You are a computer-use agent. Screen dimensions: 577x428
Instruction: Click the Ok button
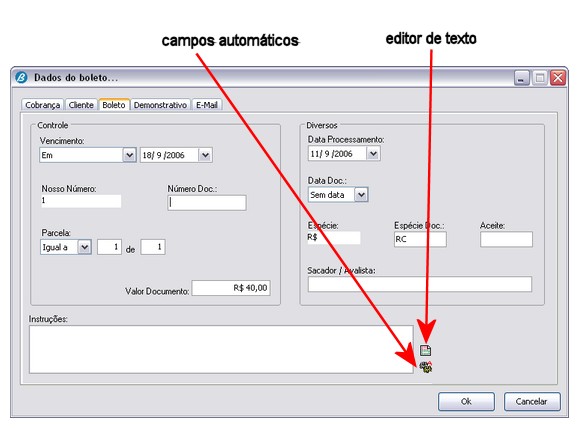coord(466,401)
